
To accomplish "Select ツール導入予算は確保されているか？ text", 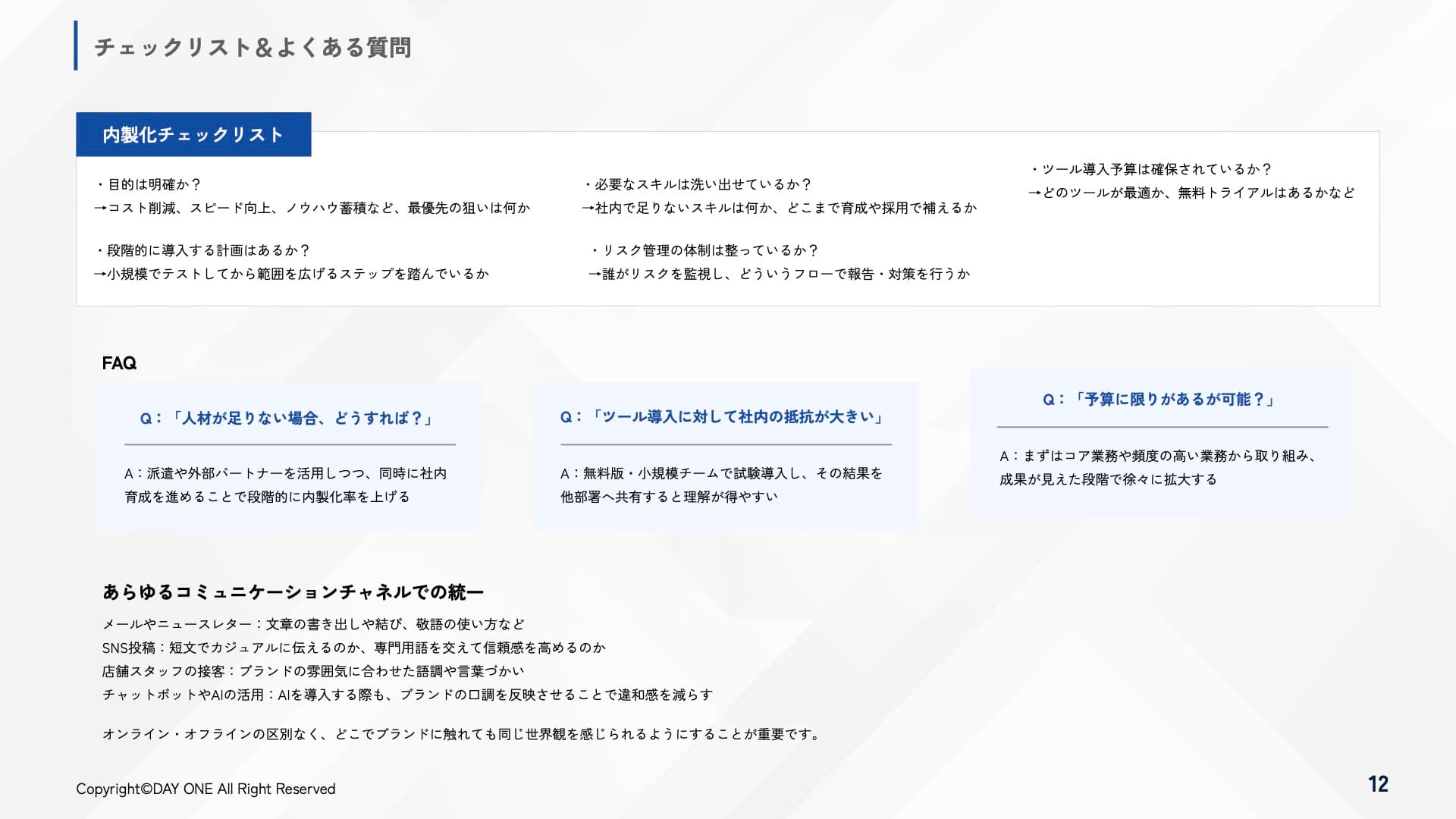I will [1151, 169].
